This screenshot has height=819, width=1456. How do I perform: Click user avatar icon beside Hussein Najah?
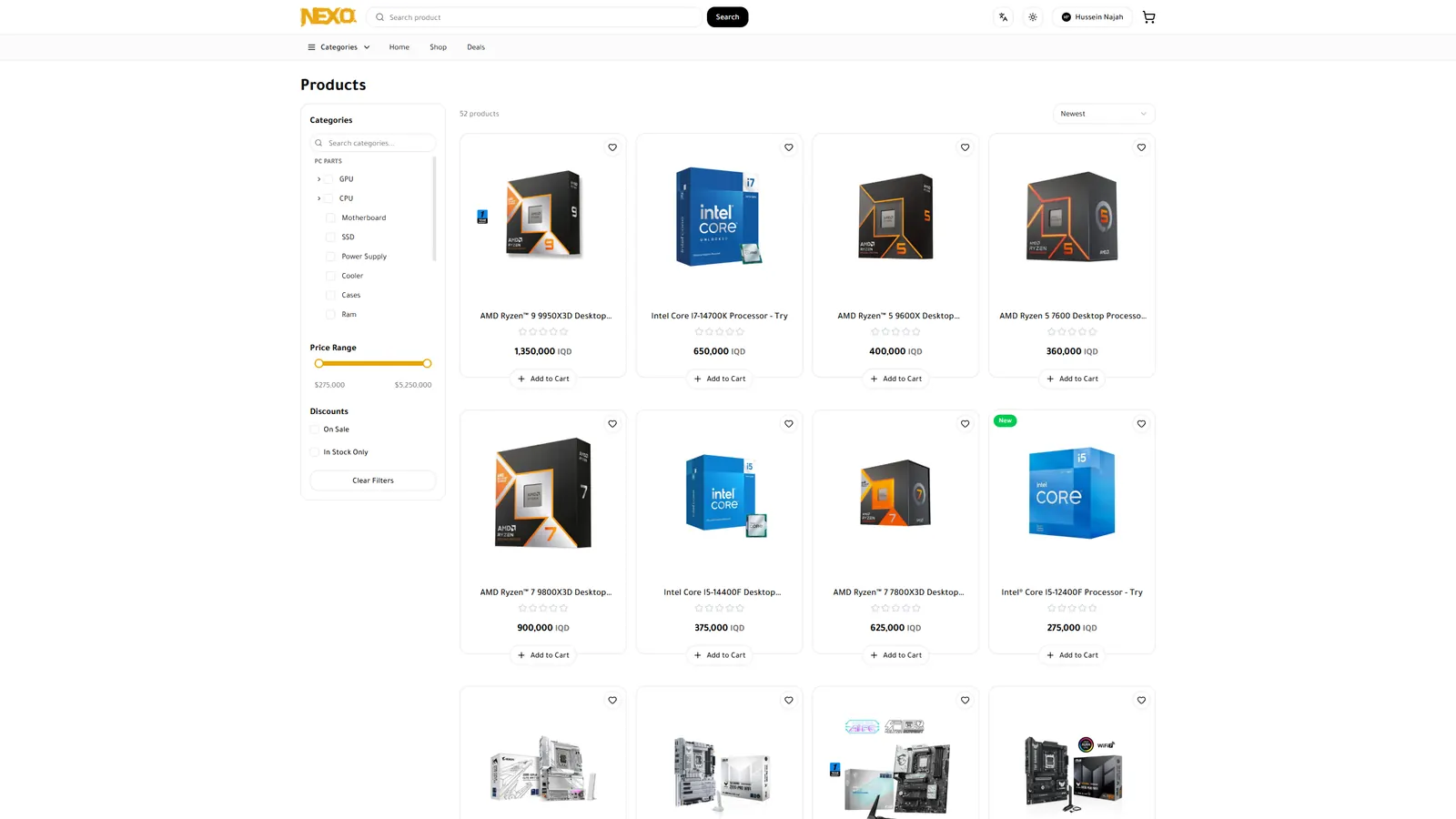coord(1067,17)
